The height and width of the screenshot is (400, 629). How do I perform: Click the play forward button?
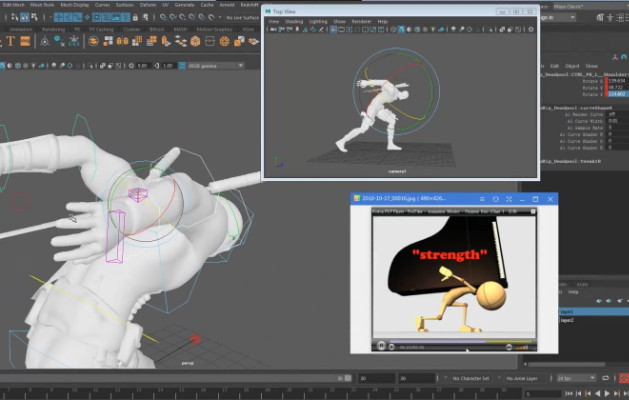tap(607, 394)
